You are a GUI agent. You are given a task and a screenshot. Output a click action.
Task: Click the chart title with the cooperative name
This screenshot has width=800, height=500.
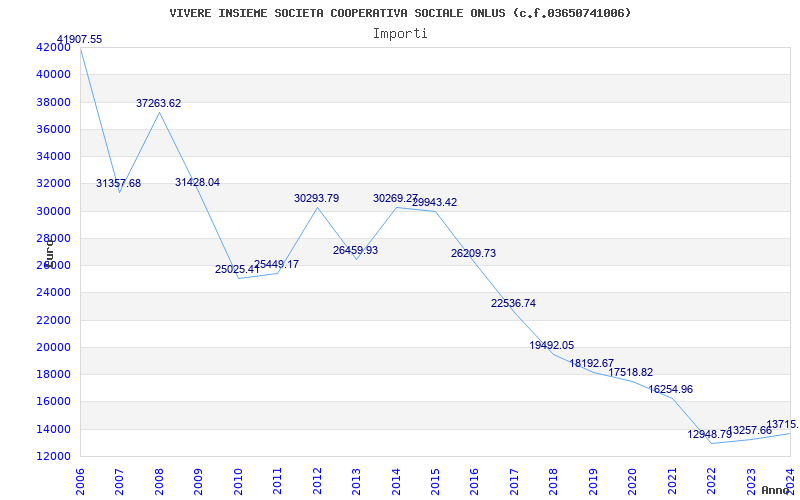400,13
